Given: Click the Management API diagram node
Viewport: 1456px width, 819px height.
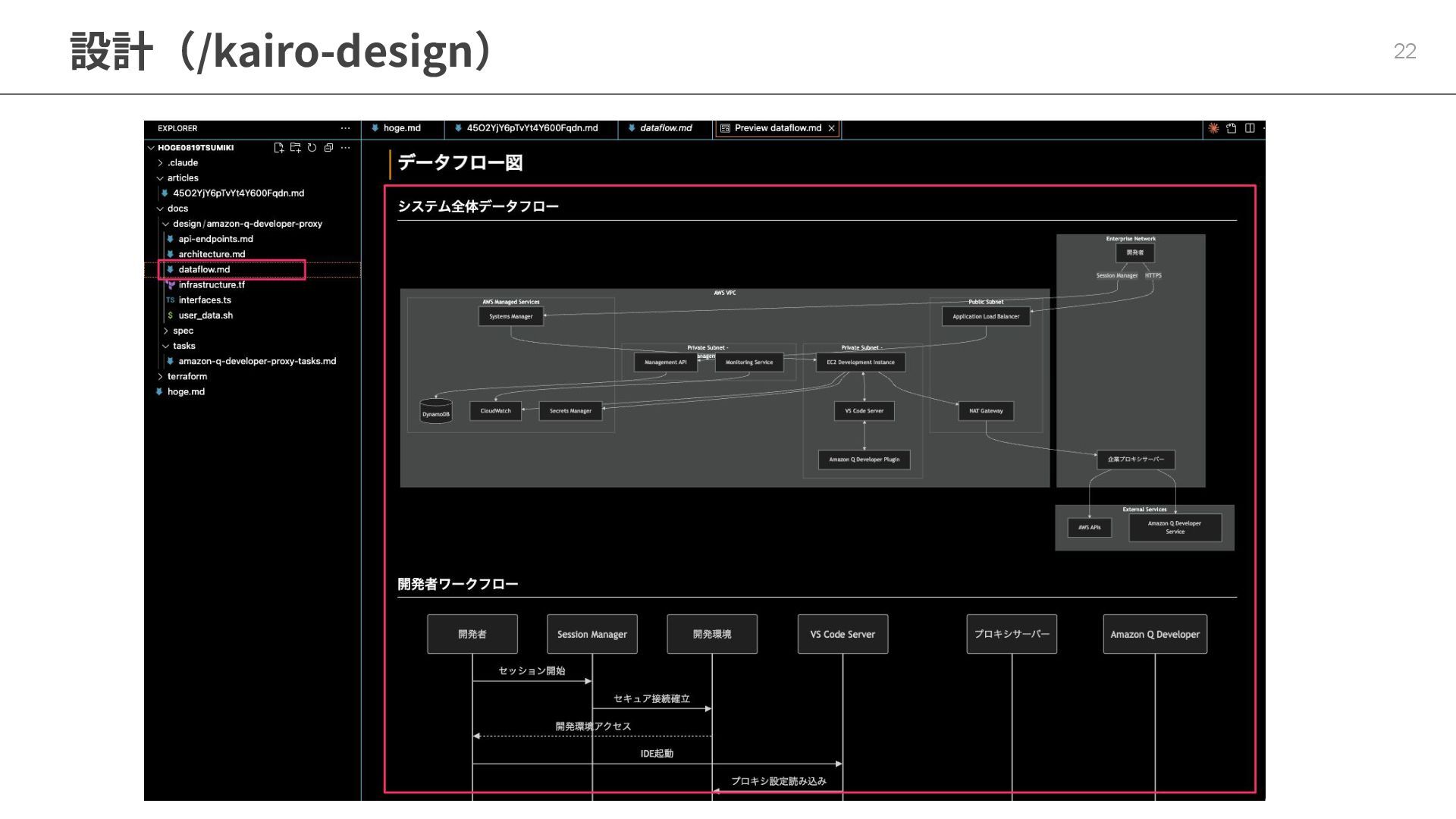Looking at the screenshot, I should tap(666, 362).
